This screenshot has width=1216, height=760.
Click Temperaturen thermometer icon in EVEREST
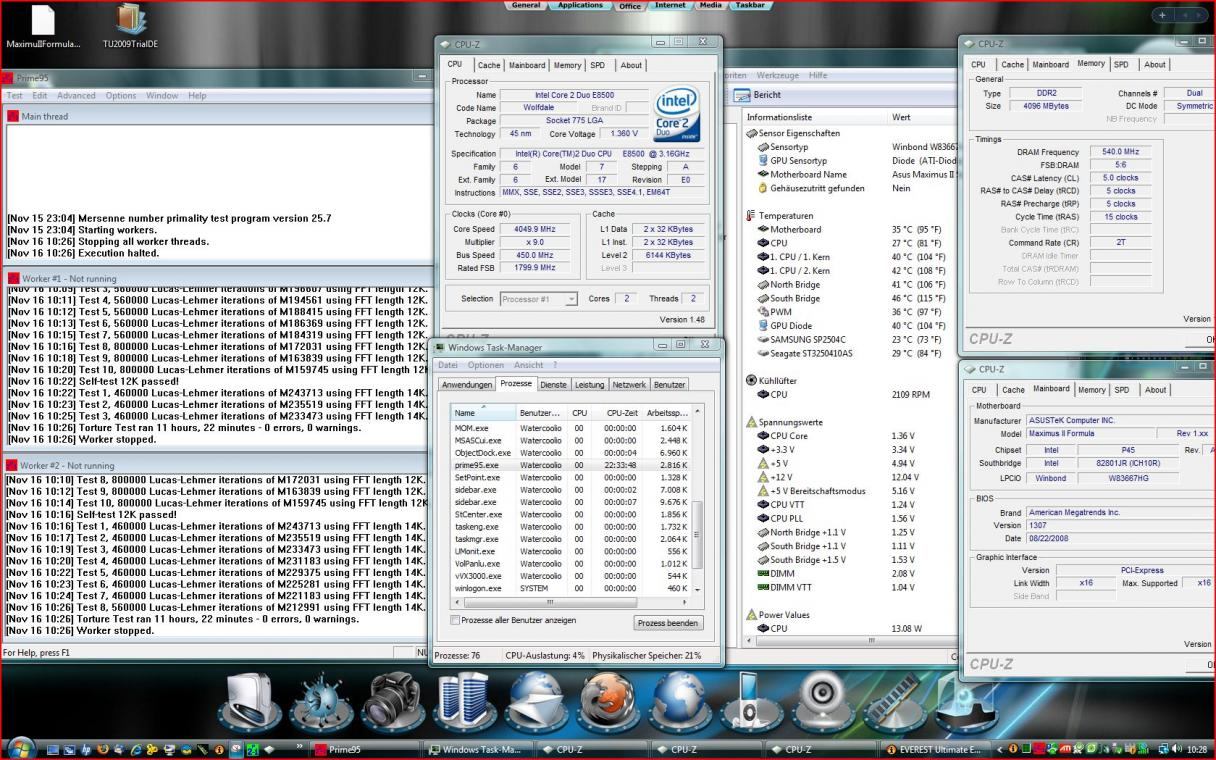click(x=751, y=215)
